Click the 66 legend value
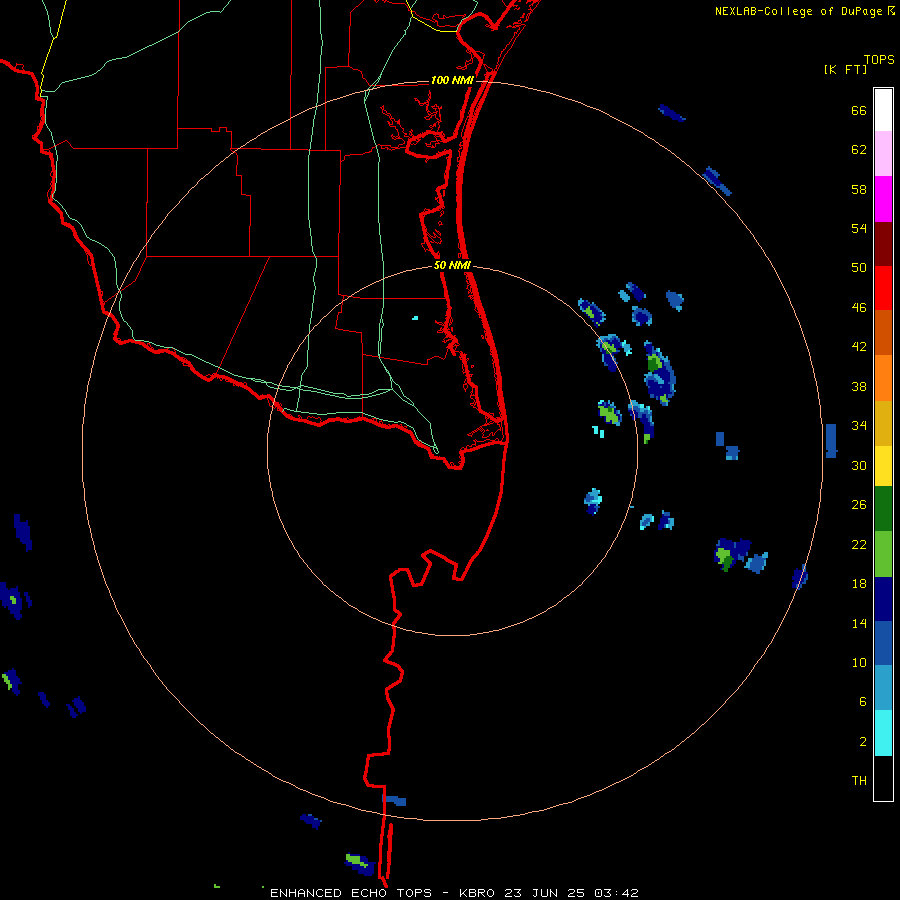The width and height of the screenshot is (900, 900). coord(859,110)
